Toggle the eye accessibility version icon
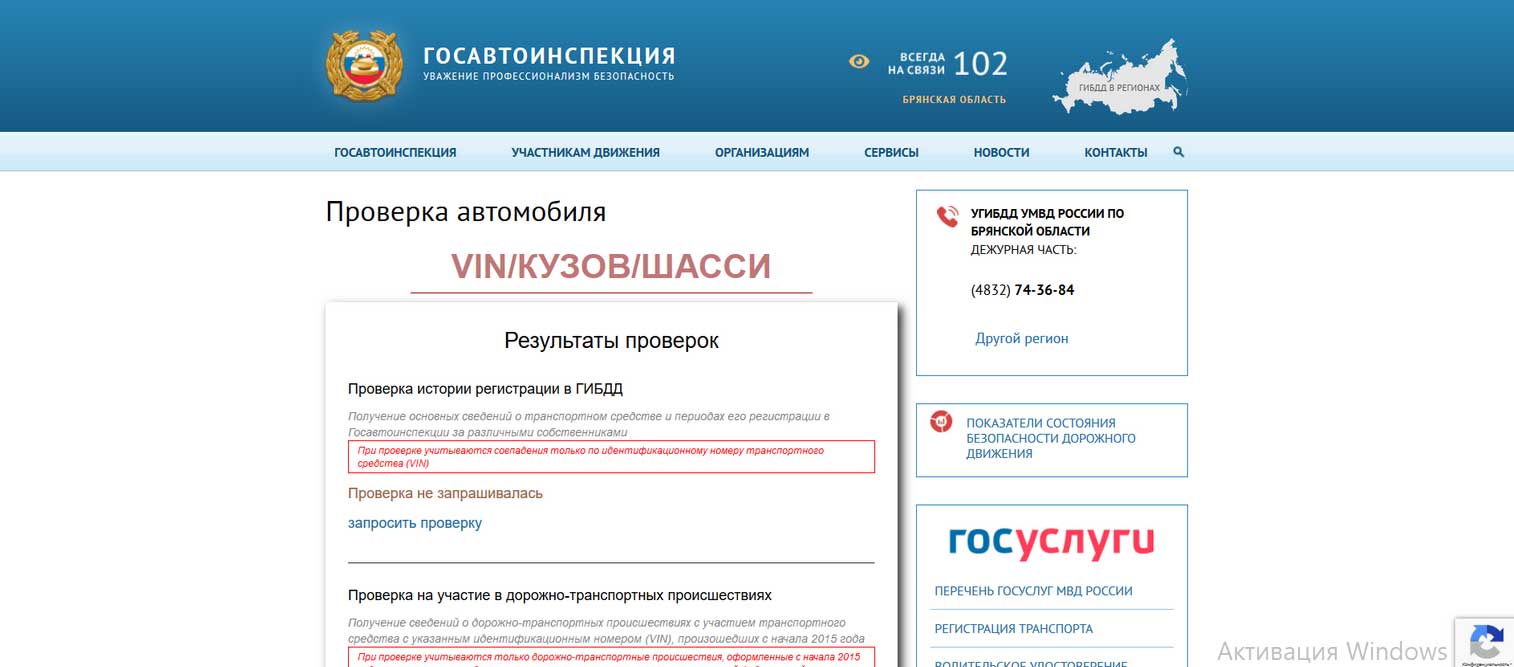Screen dimensions: 1514x667 [x=859, y=62]
